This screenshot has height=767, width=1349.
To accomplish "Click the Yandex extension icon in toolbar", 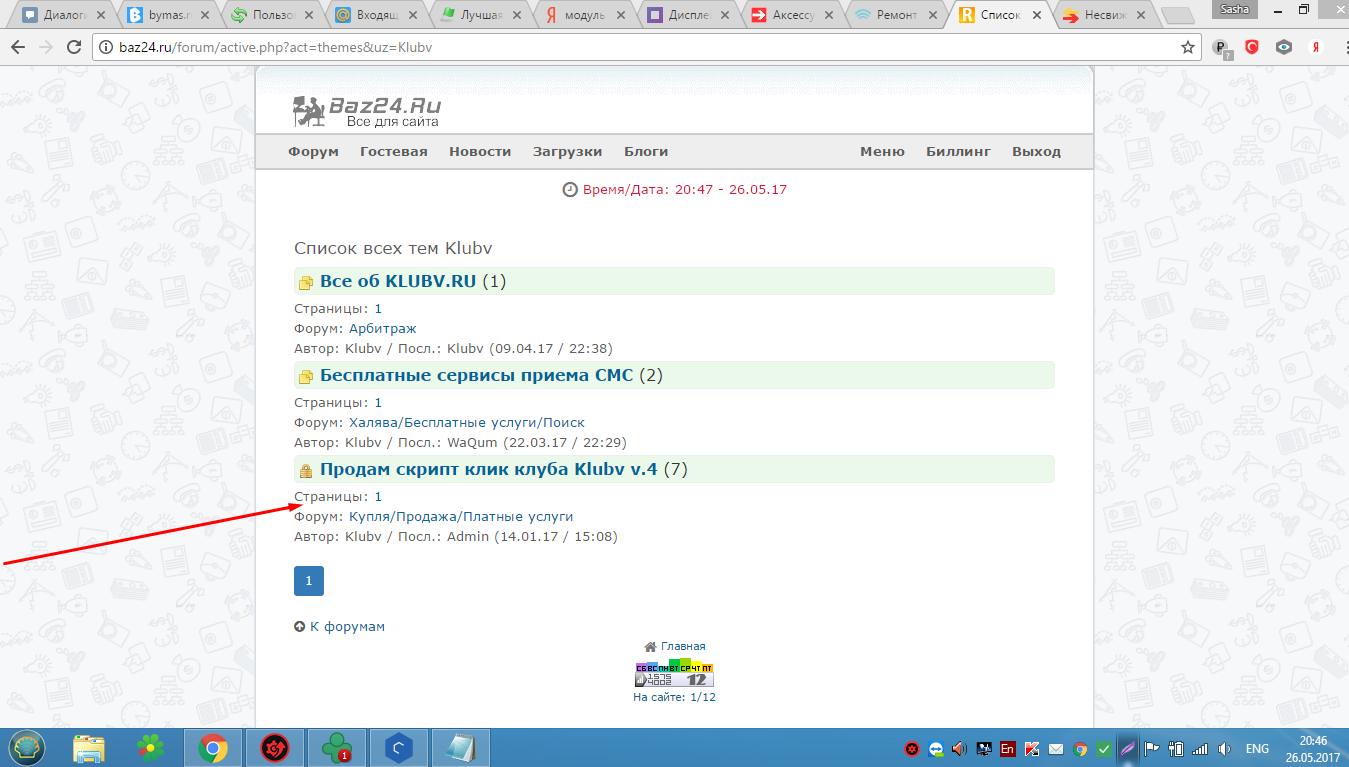I will click(x=1317, y=47).
